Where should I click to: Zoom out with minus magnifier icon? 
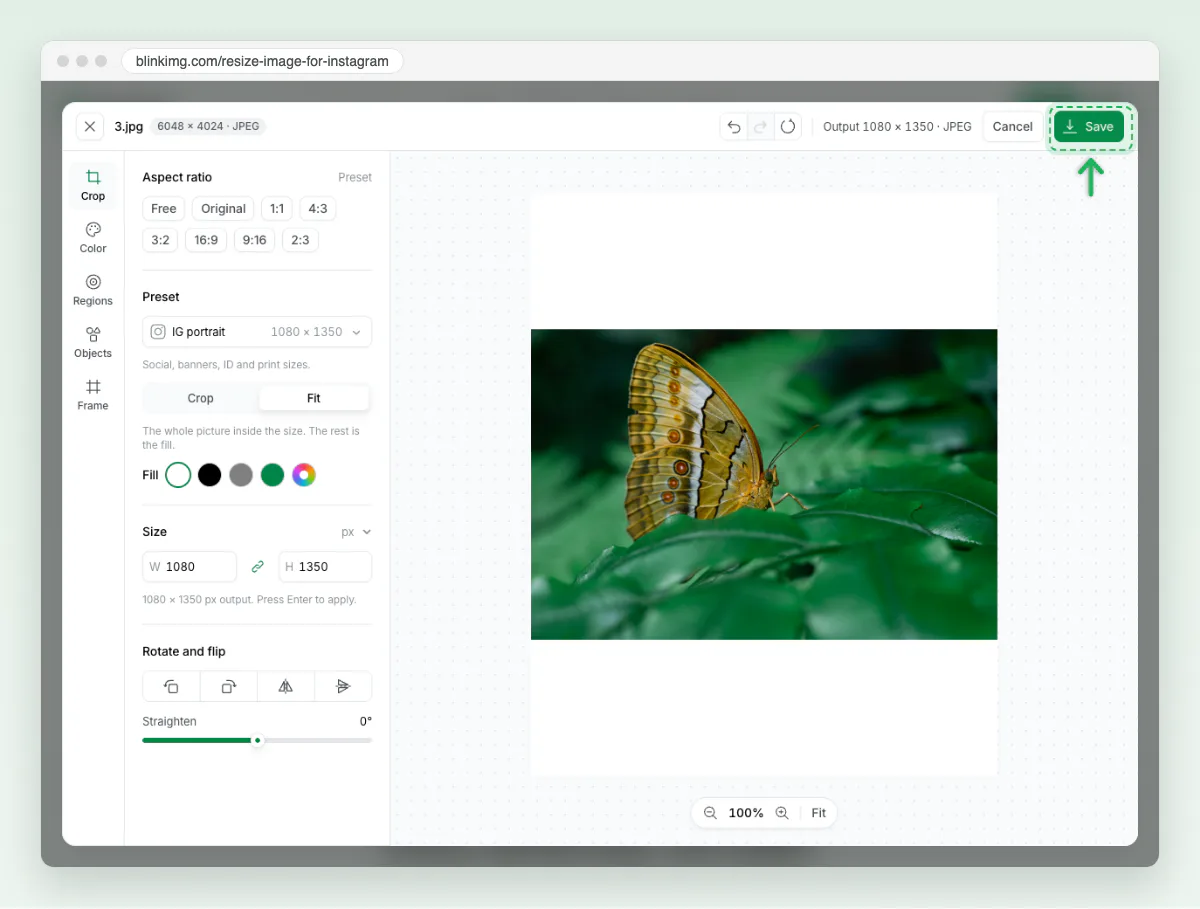pos(710,813)
